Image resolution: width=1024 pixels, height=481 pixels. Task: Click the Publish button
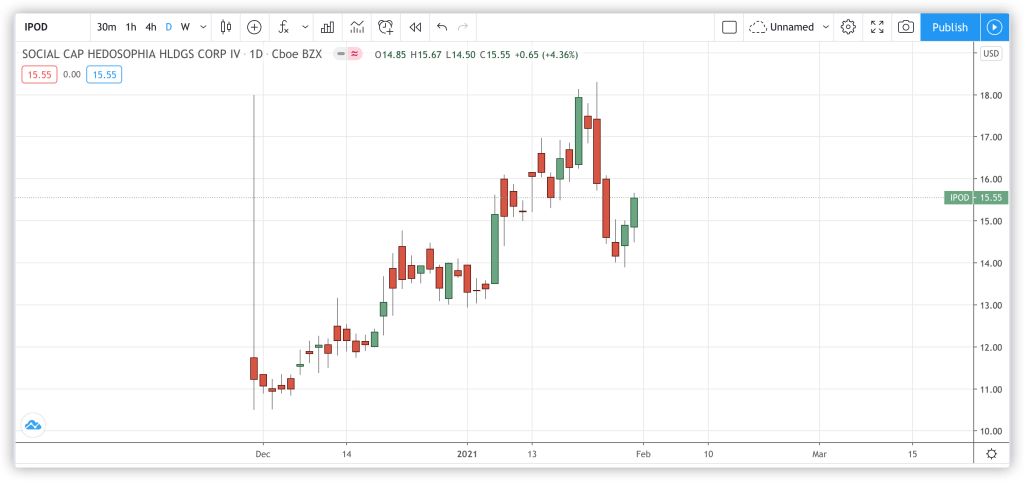[949, 27]
